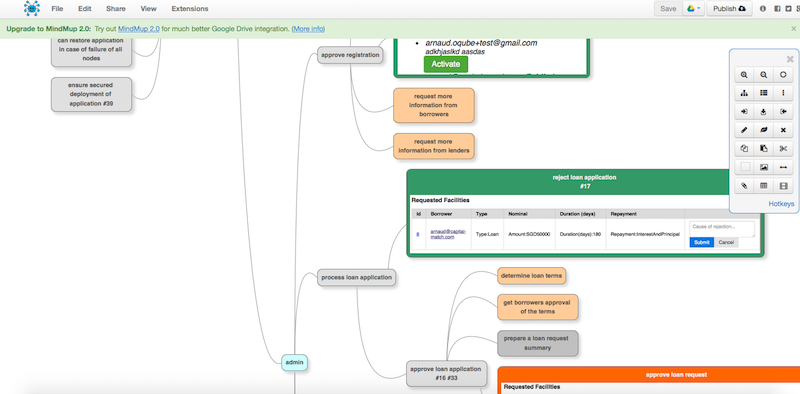The width and height of the screenshot is (800, 394).
Task: Click the paste clipboard icon
Action: pos(763,149)
